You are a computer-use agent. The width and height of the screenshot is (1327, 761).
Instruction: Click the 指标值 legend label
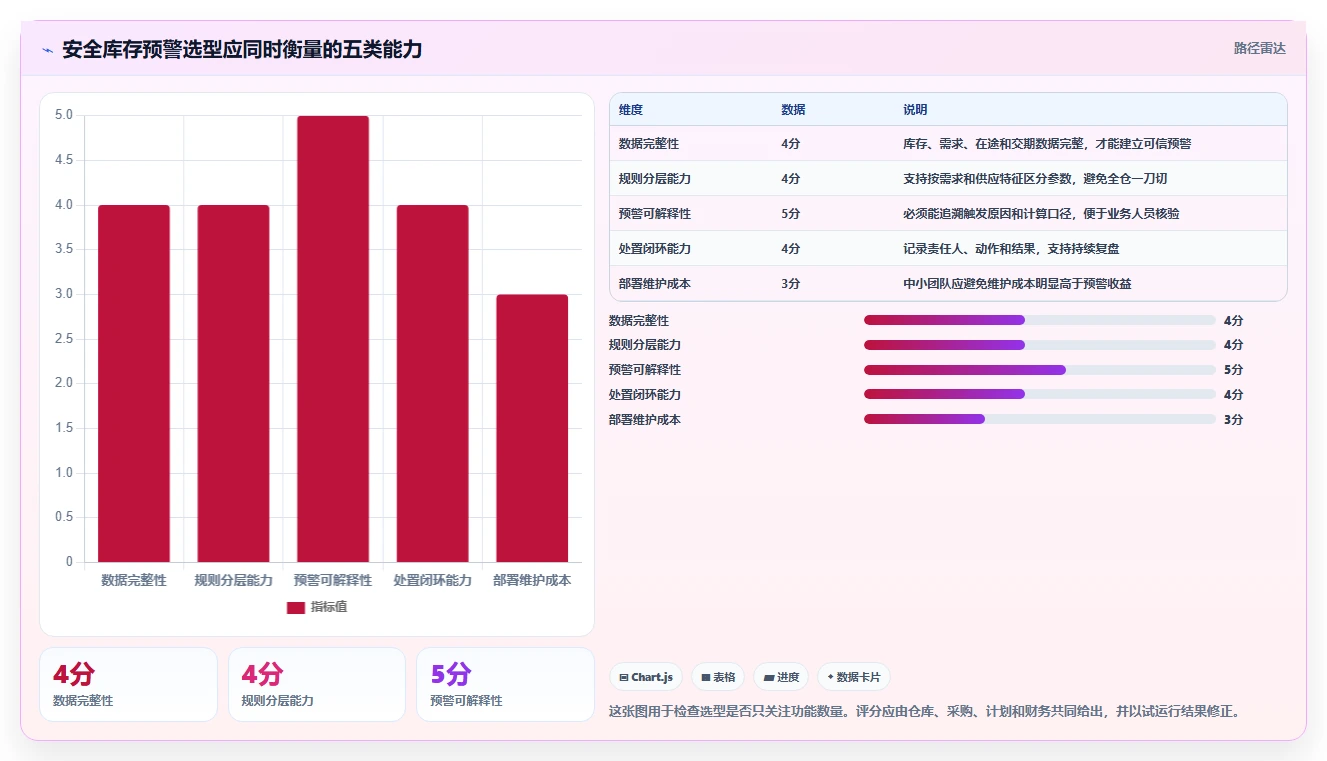(x=328, y=607)
